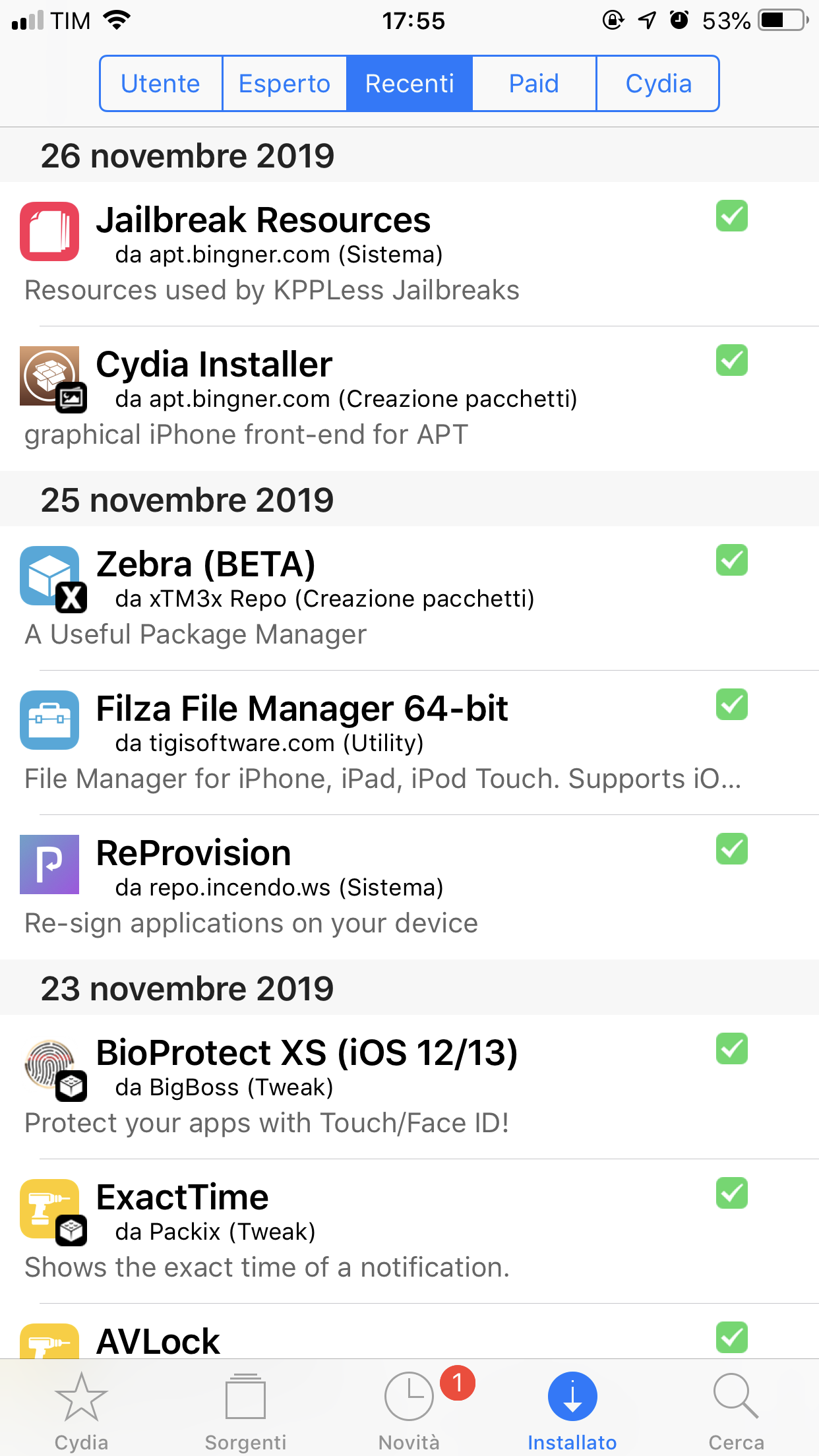Tap the ExactTime drill icon
The height and width of the screenshot is (1456, 819).
pyautogui.click(x=49, y=1209)
